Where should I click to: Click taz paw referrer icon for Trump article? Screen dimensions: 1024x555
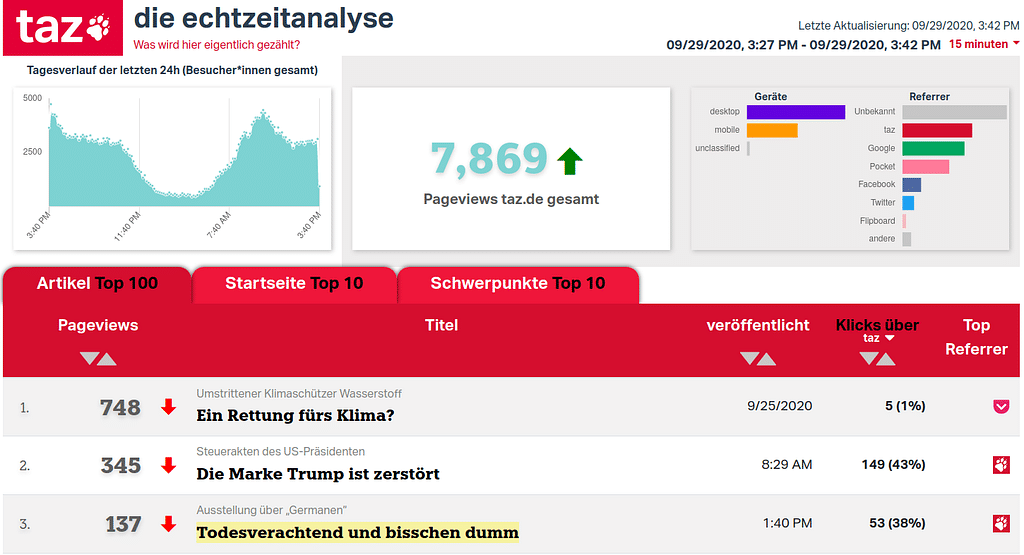click(x=1000, y=465)
